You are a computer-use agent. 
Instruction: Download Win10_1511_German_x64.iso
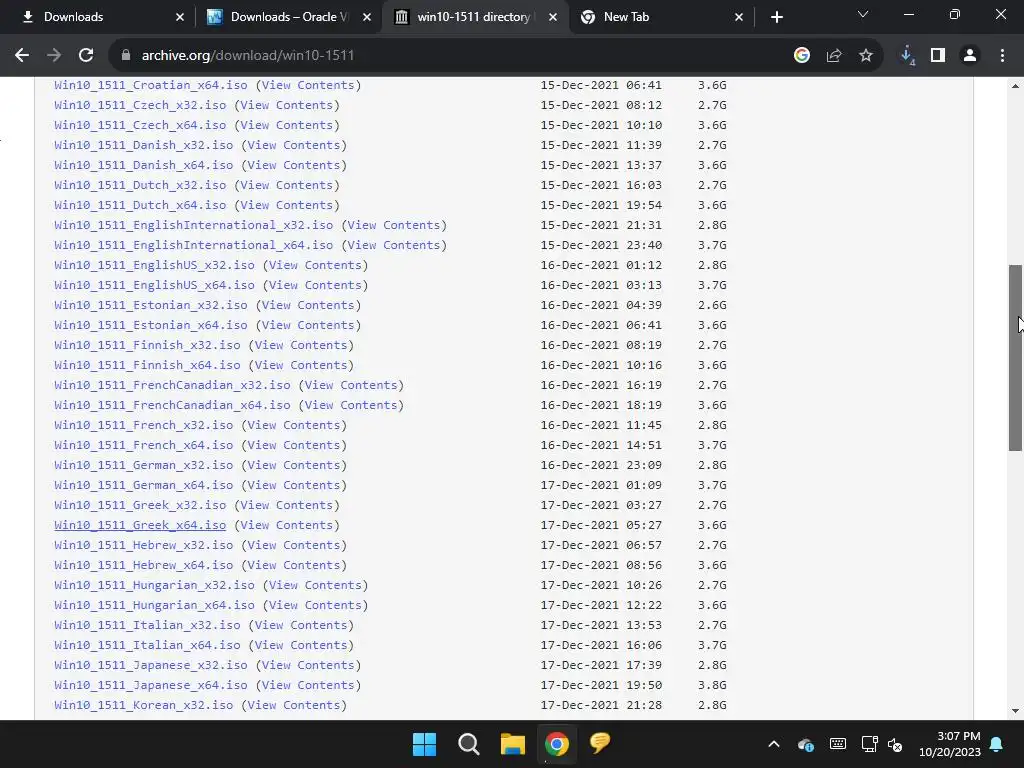[x=144, y=485]
